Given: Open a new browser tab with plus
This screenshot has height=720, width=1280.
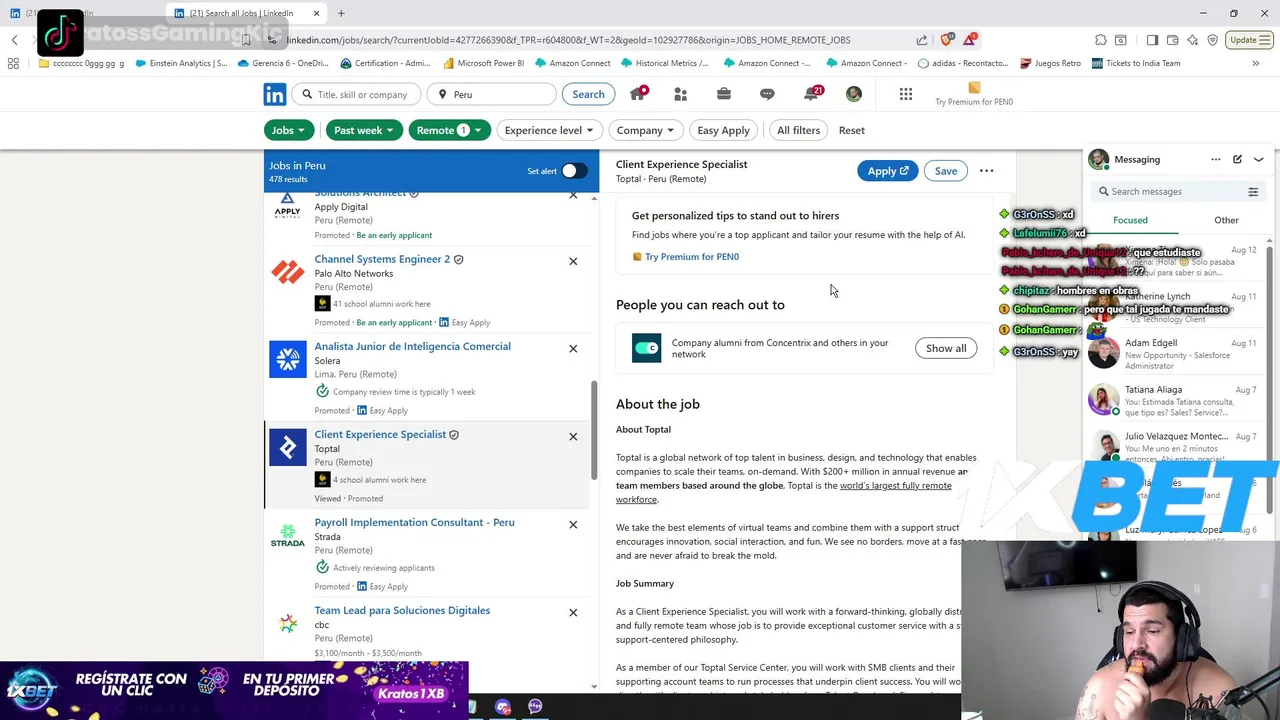Looking at the screenshot, I should pyautogui.click(x=341, y=13).
